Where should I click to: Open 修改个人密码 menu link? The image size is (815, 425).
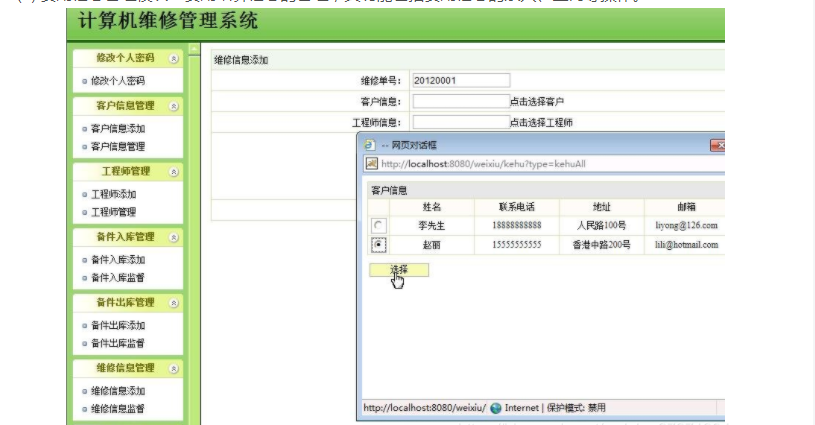(118, 81)
